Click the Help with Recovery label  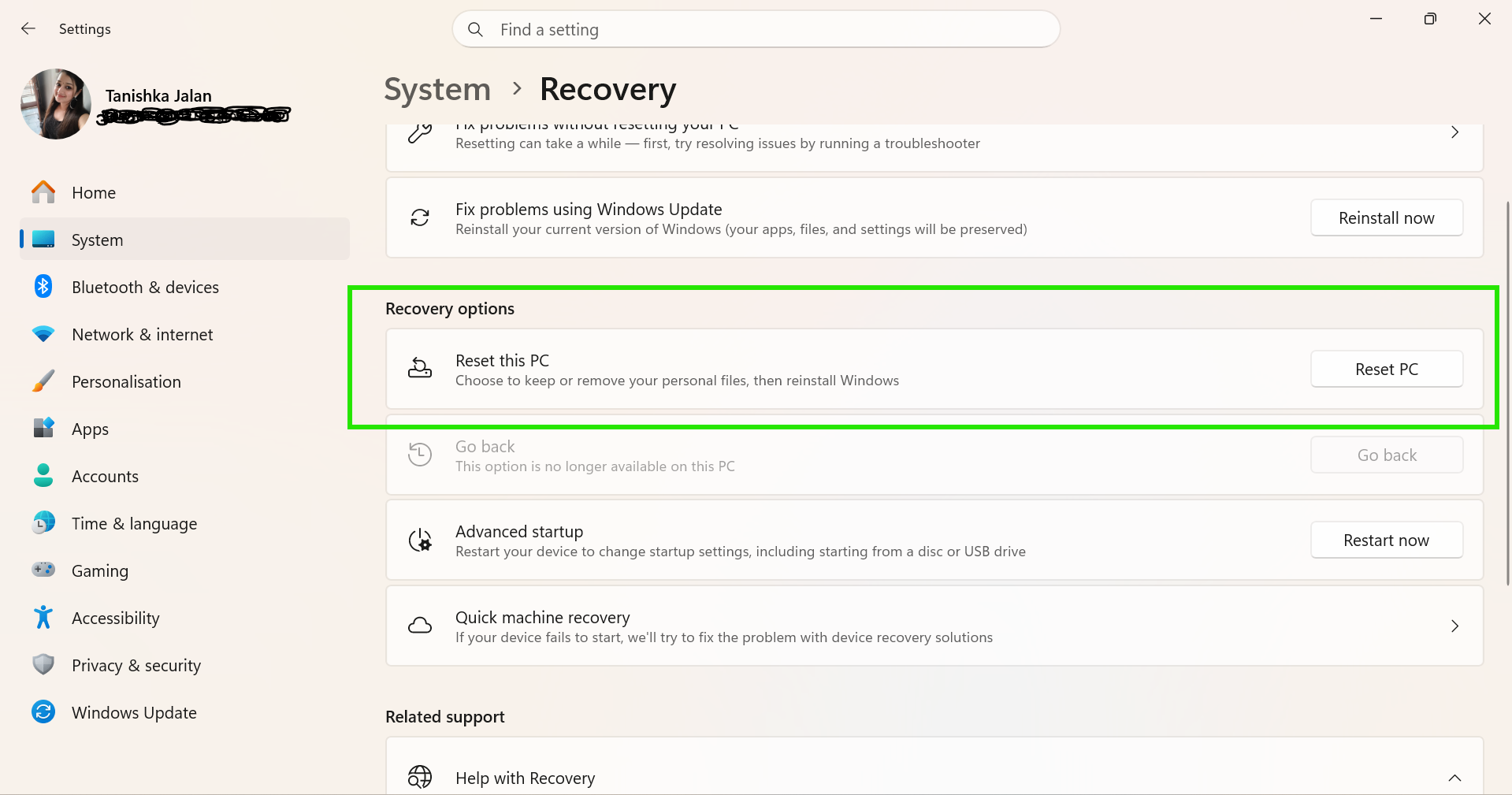(x=525, y=778)
